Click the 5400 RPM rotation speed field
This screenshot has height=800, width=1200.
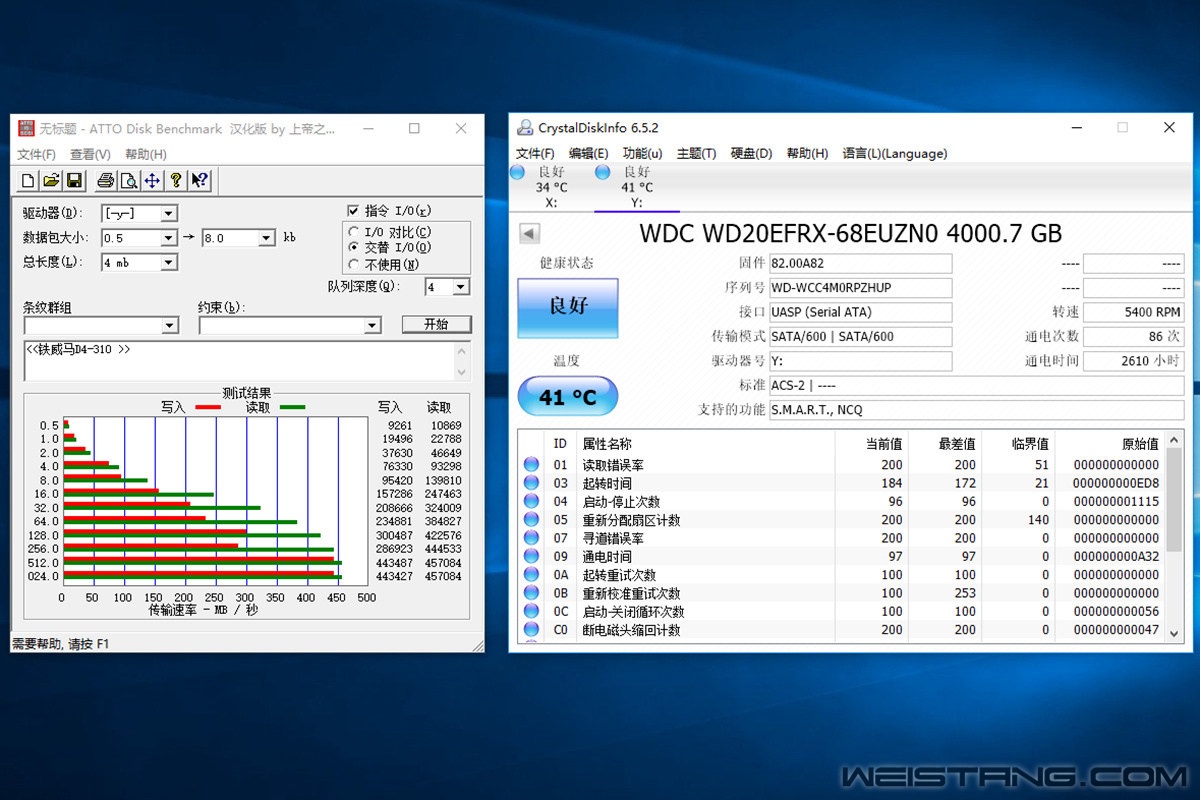[x=1133, y=312]
